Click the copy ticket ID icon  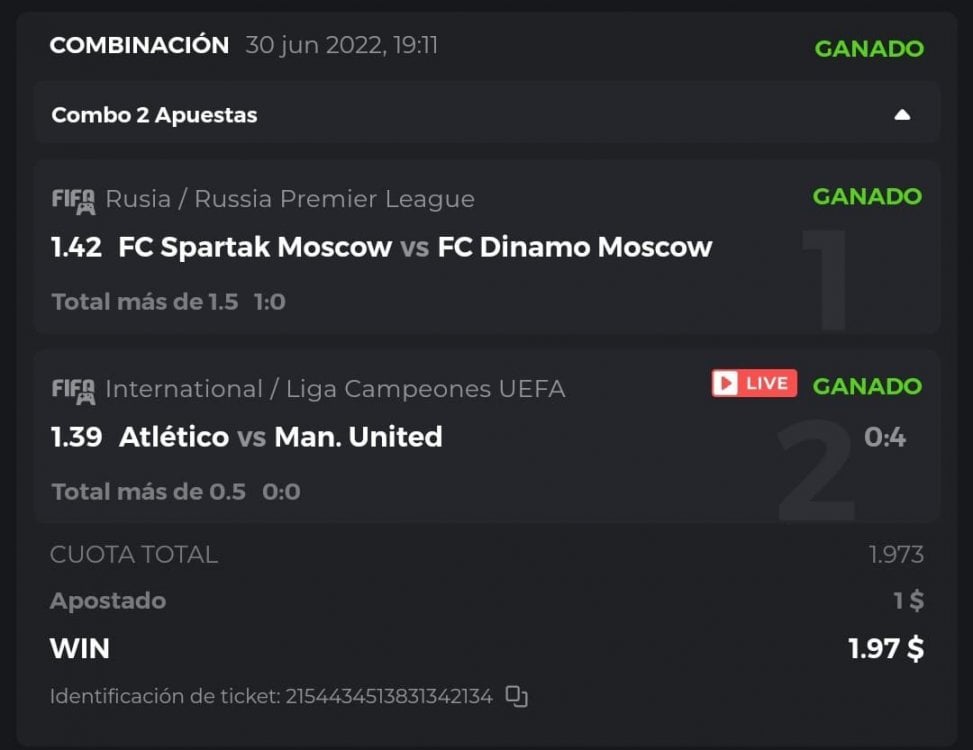pyautogui.click(x=516, y=697)
